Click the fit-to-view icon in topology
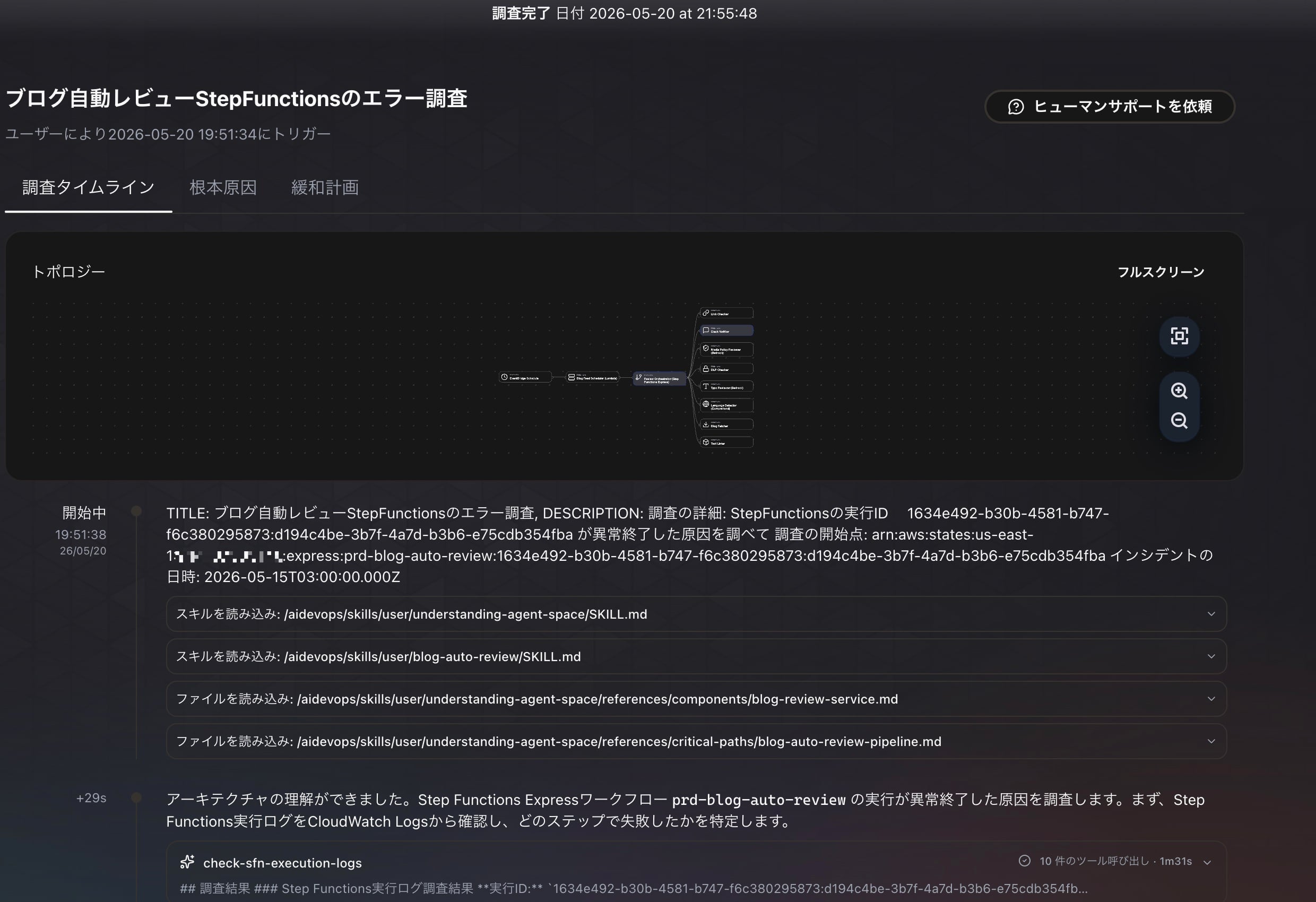The width and height of the screenshot is (1316, 902). (1179, 336)
